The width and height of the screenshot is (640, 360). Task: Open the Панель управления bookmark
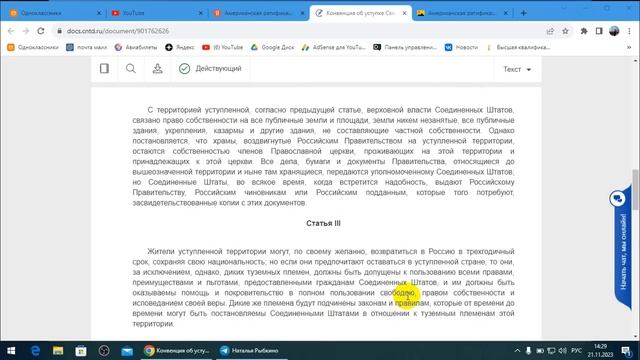[x=405, y=47]
